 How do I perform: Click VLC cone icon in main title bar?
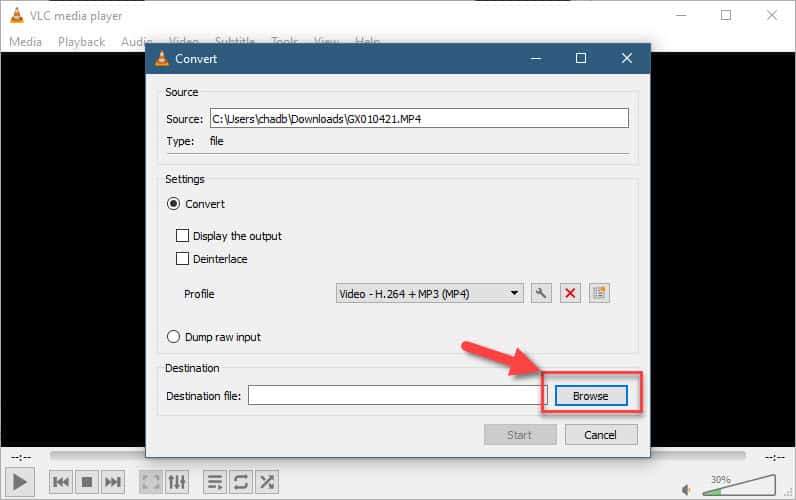click(16, 15)
